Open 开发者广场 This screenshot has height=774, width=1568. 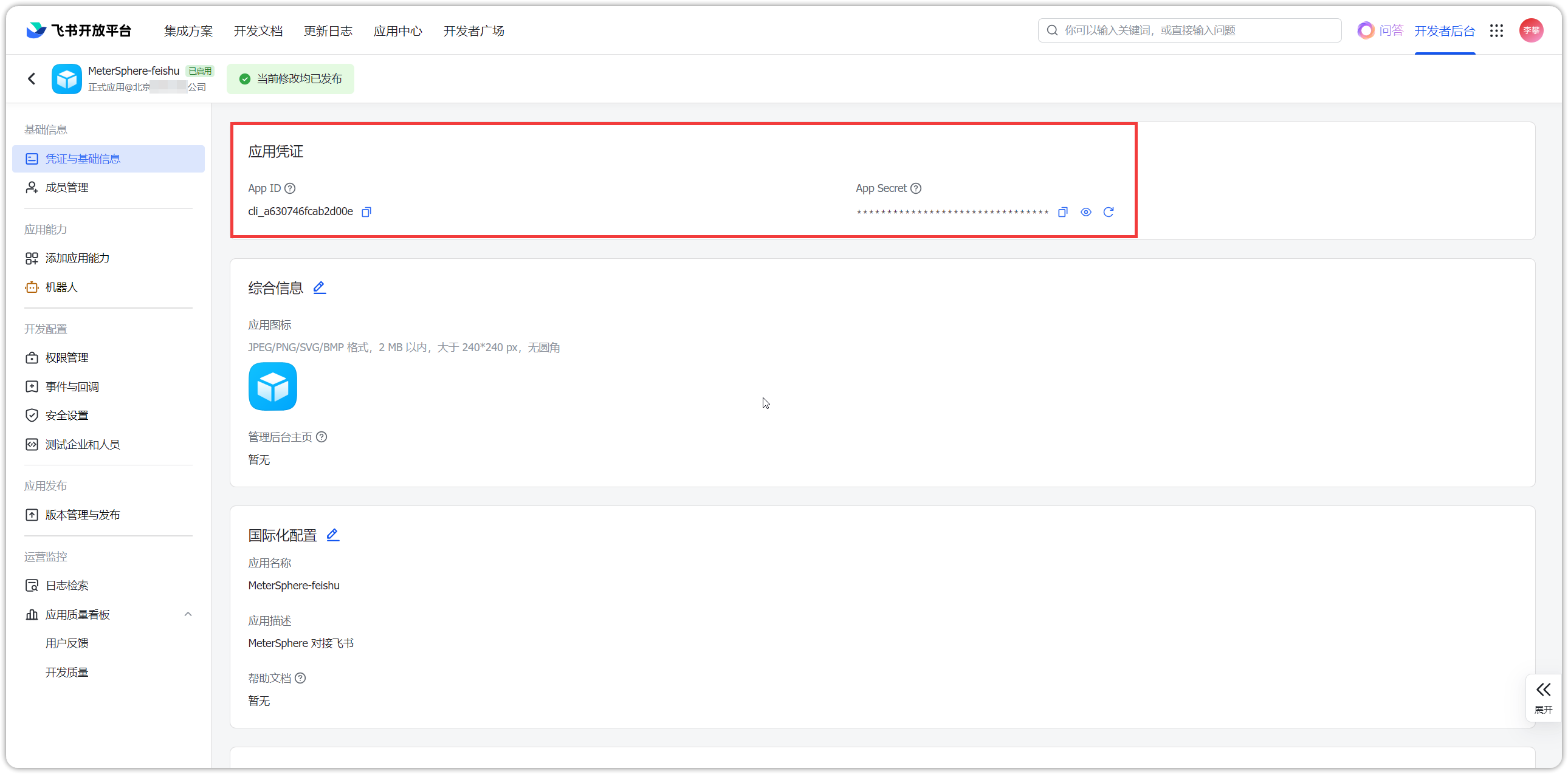click(x=474, y=31)
